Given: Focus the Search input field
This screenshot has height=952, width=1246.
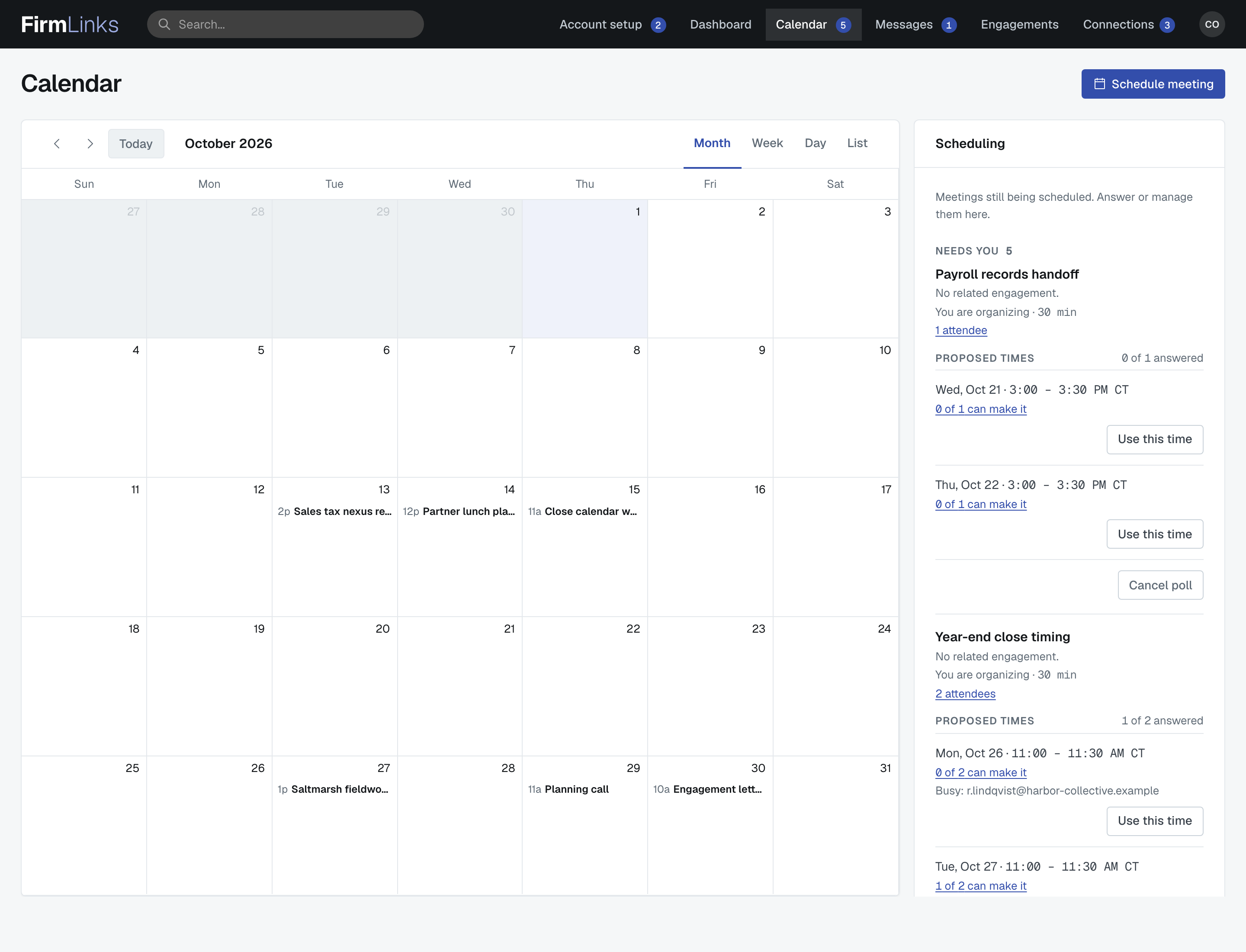Looking at the screenshot, I should pos(286,24).
